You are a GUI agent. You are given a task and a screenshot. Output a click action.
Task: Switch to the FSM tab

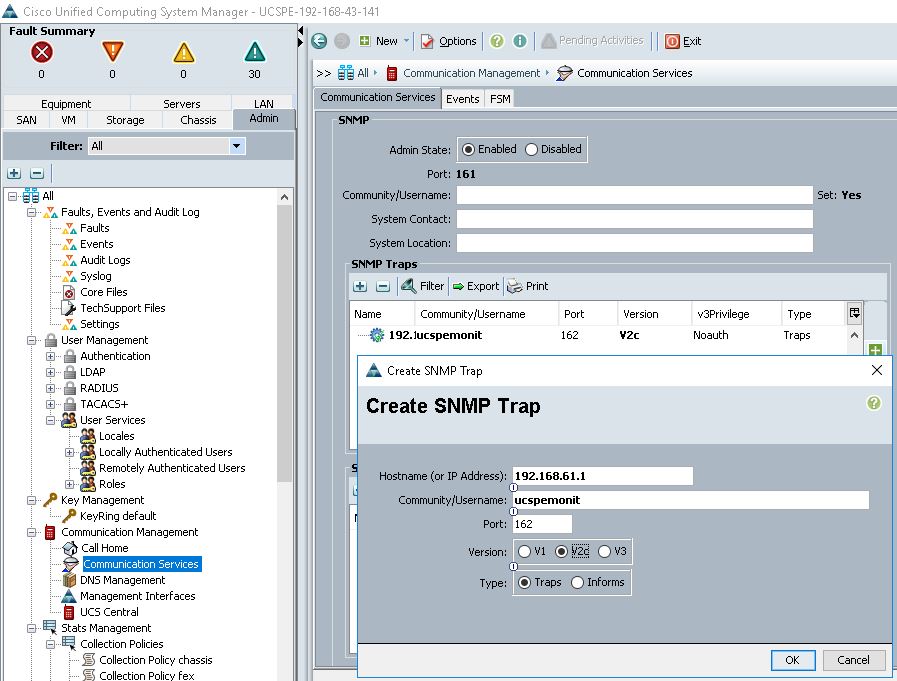(499, 98)
